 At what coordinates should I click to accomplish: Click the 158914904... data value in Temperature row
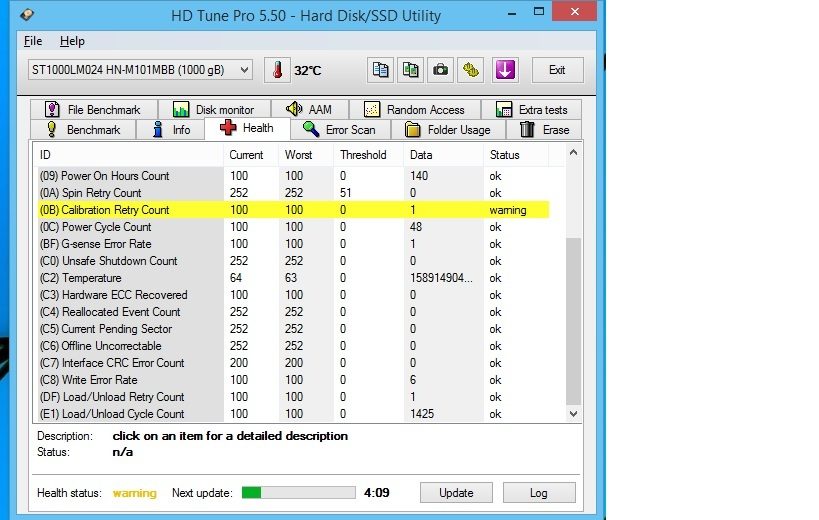[x=441, y=278]
